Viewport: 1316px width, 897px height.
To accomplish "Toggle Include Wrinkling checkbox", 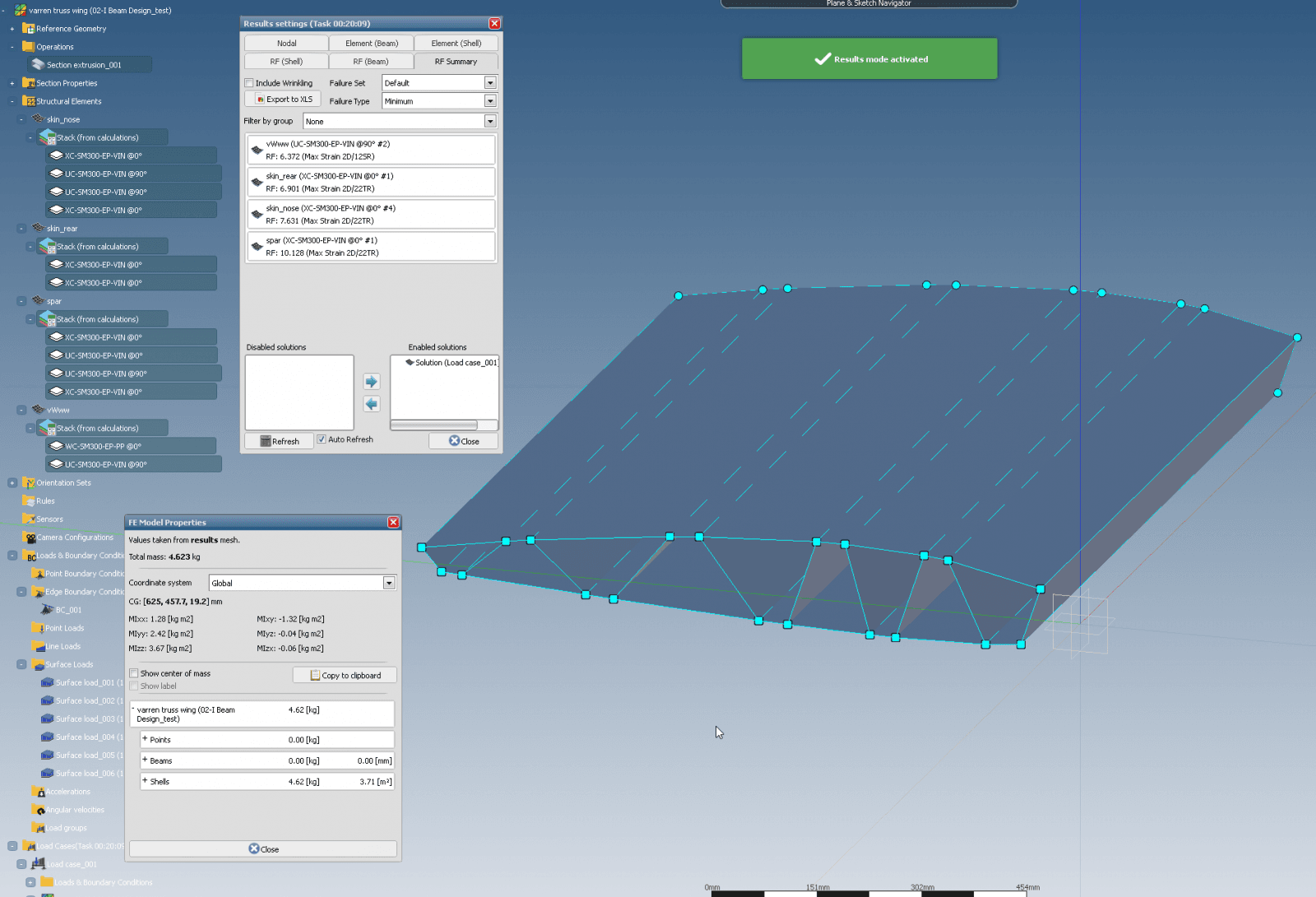I will pos(249,83).
